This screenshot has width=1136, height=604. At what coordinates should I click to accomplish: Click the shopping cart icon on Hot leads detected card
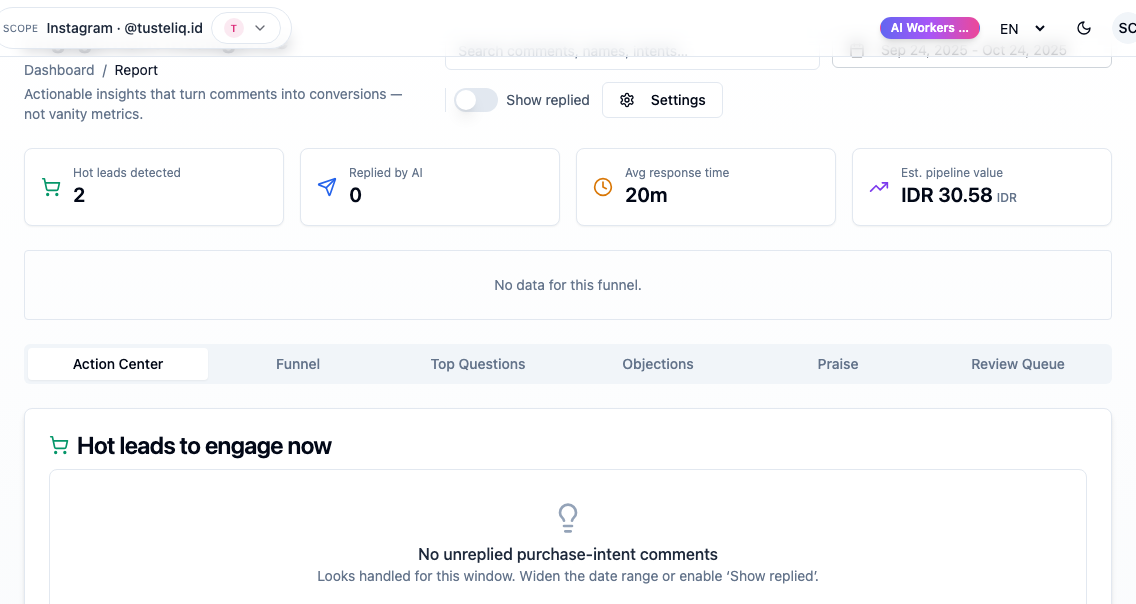[51, 186]
